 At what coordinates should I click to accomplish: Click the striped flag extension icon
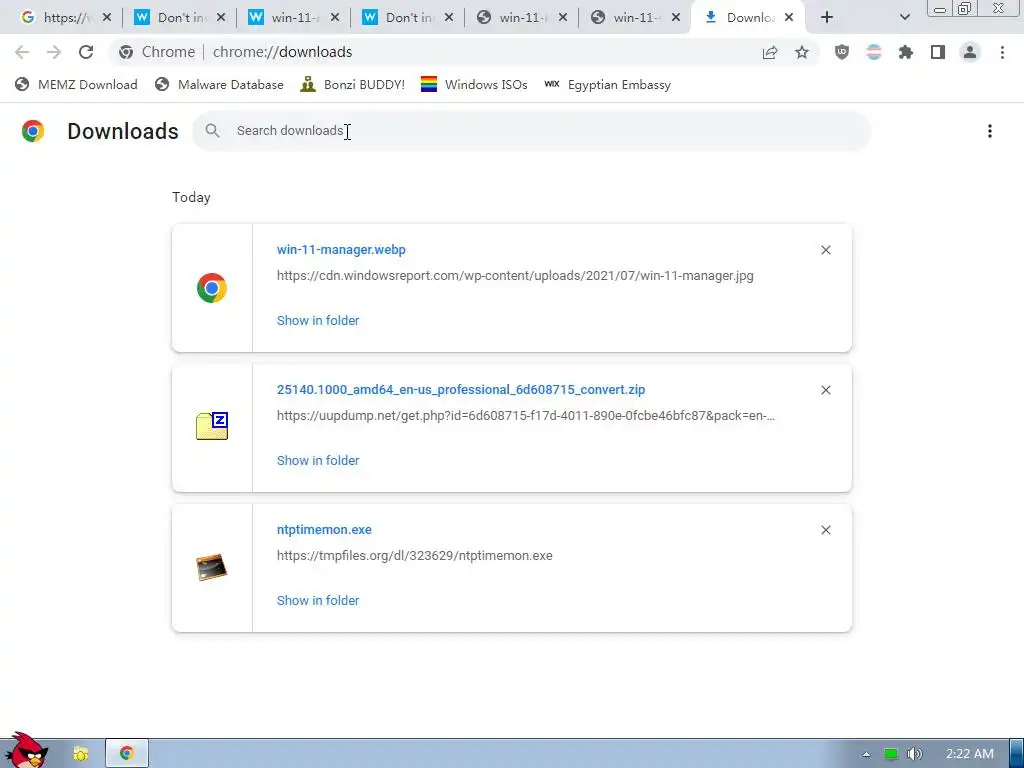pos(874,52)
